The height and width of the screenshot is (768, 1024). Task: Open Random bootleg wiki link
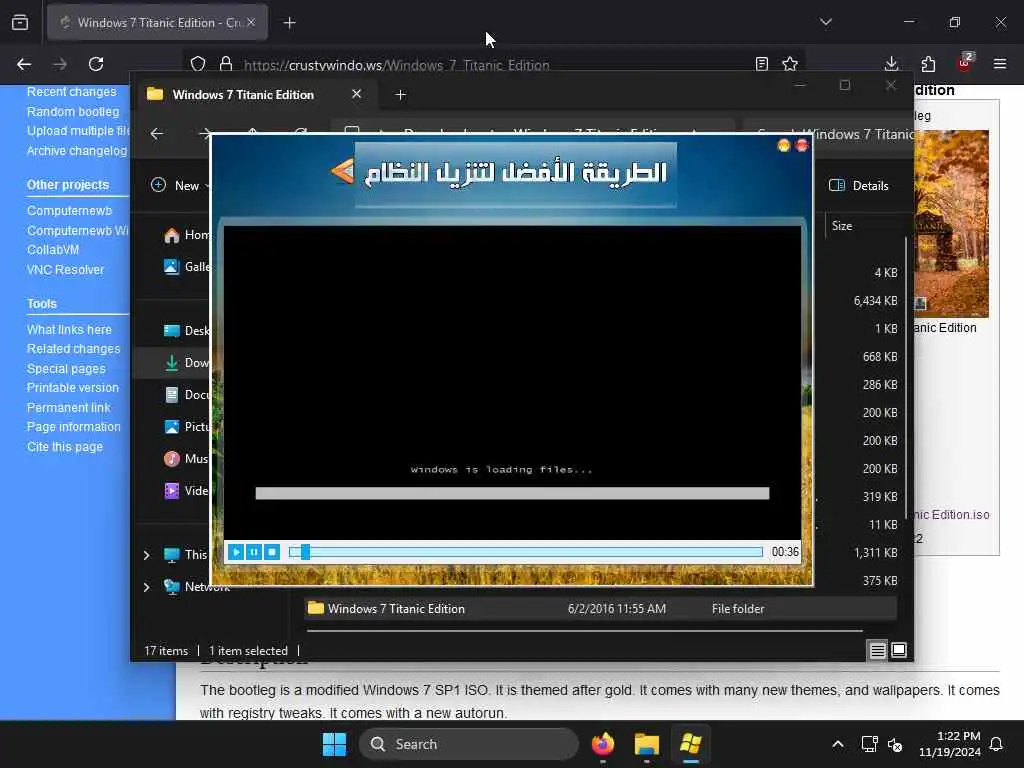[x=73, y=112]
